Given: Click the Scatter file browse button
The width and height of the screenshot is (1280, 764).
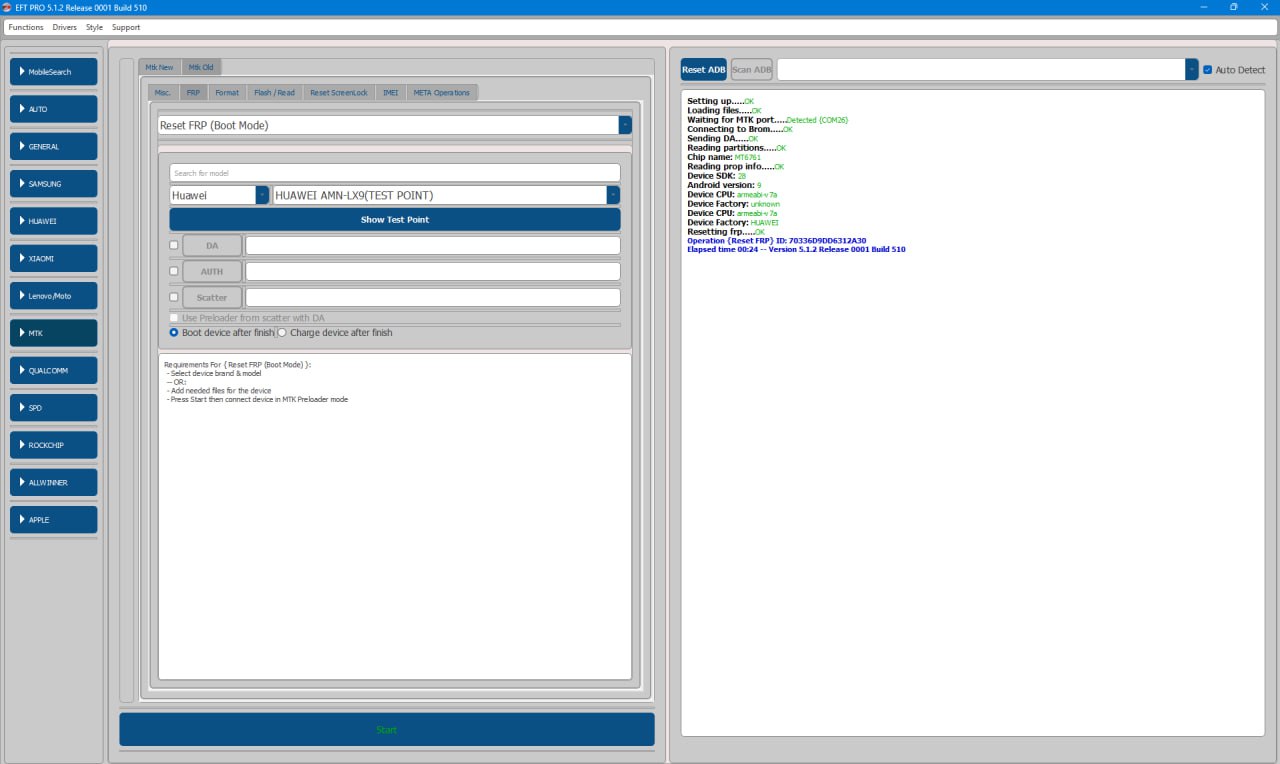Looking at the screenshot, I should (212, 297).
